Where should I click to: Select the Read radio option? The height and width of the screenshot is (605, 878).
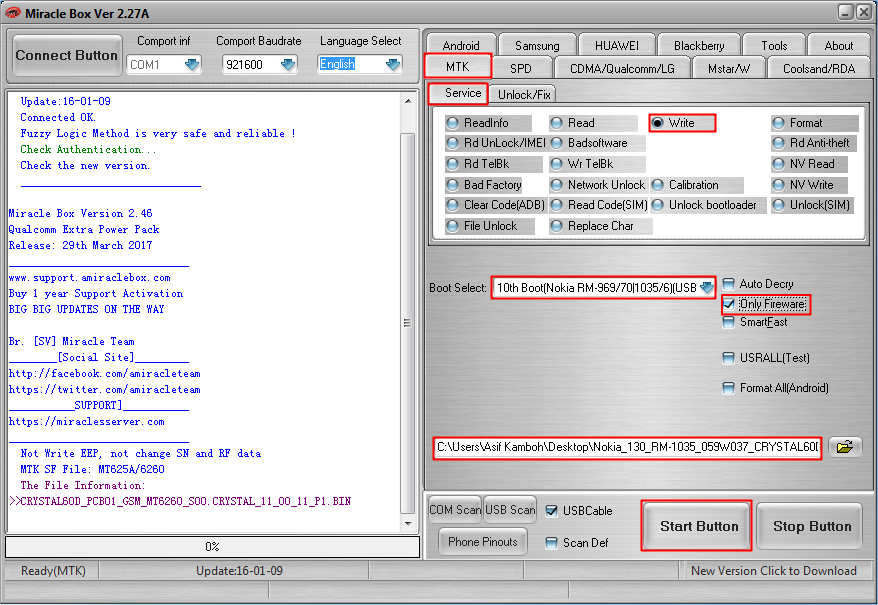(592, 123)
